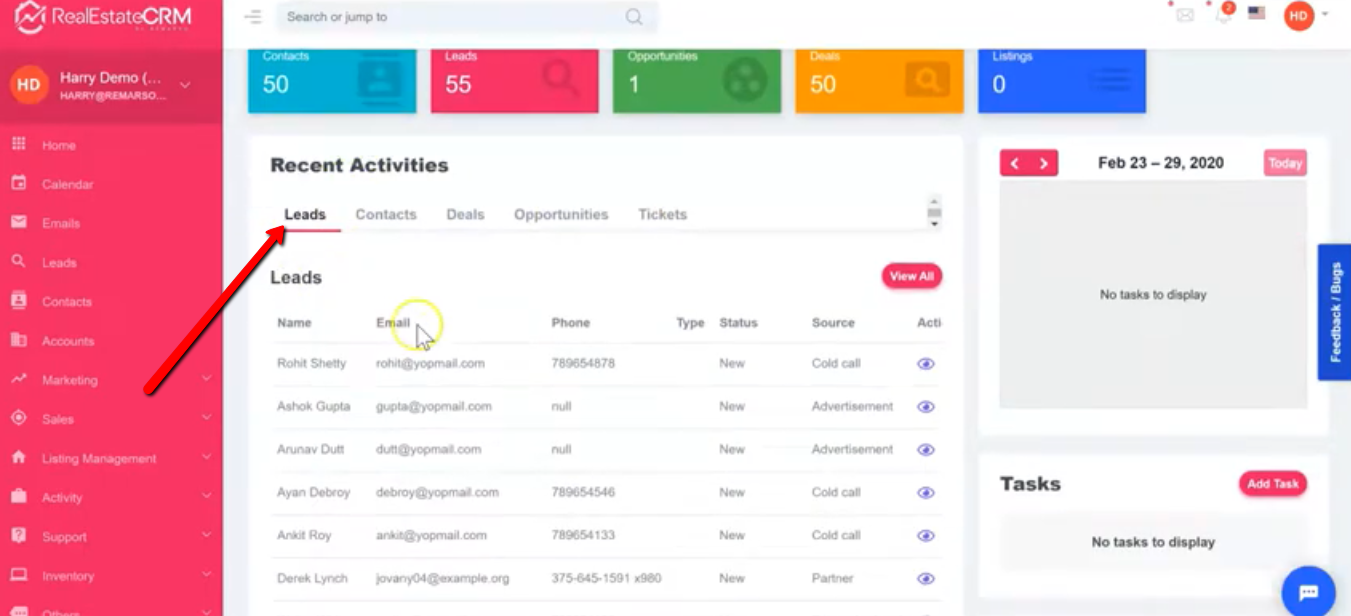Click the Search or jump to field

450,17
